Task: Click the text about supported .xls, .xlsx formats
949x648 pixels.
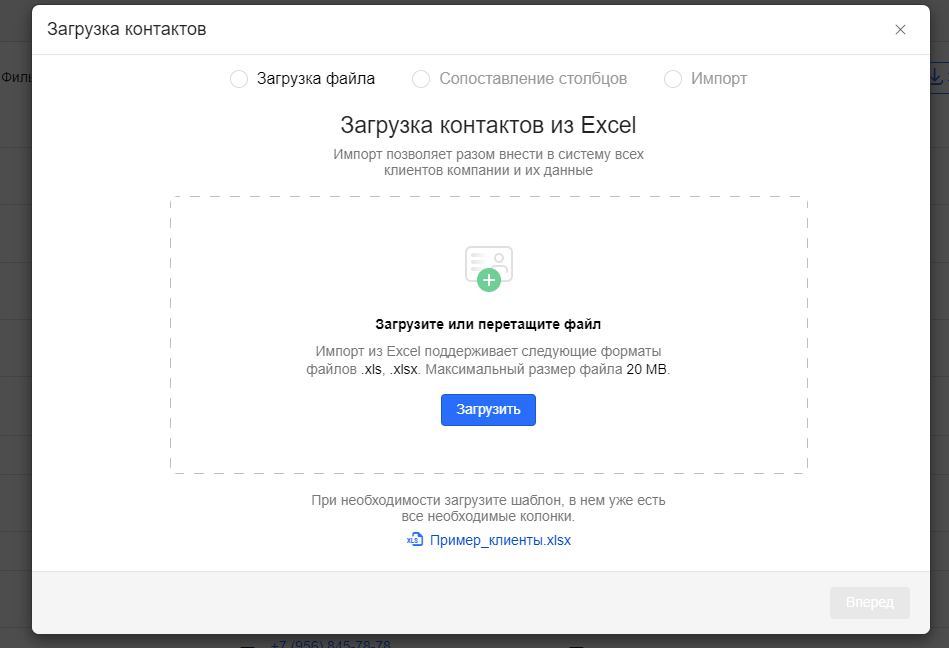Action: 488,360
